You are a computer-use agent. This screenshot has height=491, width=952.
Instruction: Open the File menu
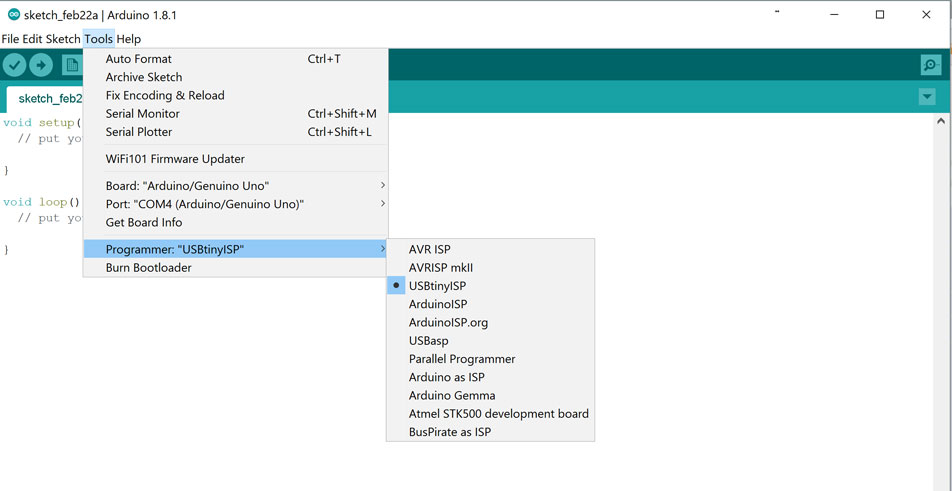10,39
